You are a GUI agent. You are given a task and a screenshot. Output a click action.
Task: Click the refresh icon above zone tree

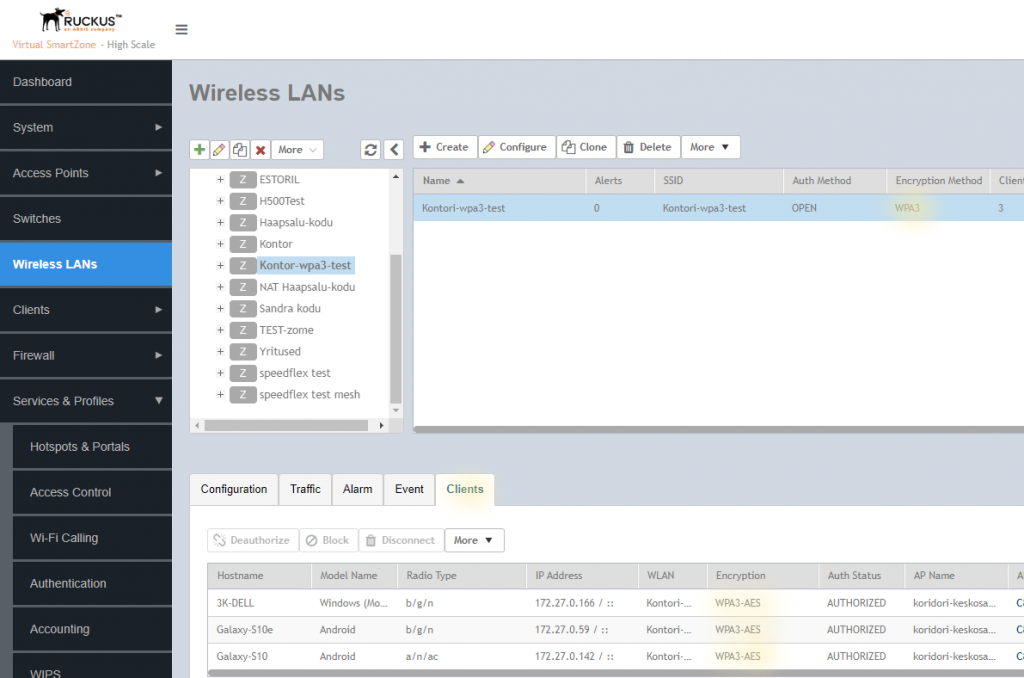coord(371,150)
